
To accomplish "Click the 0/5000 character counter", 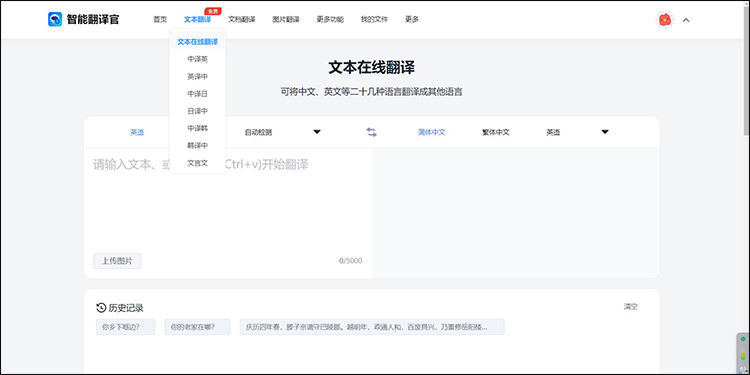I will (351, 261).
